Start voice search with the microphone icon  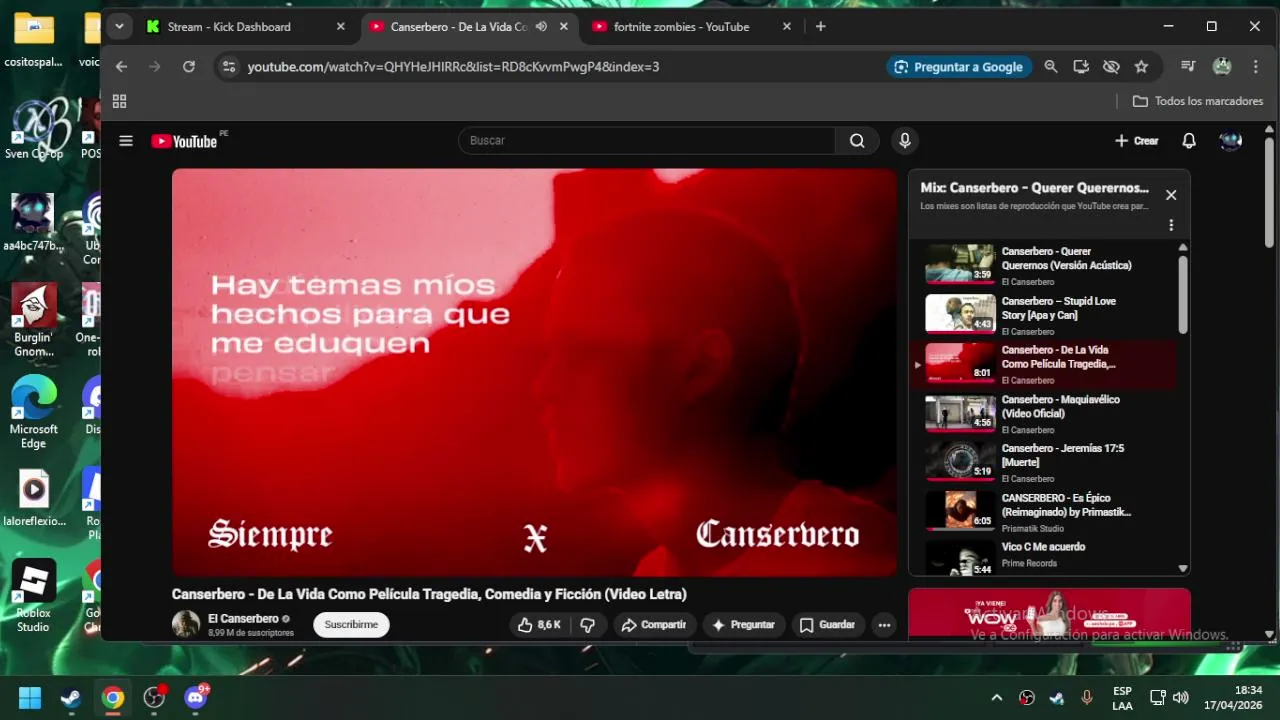point(905,141)
